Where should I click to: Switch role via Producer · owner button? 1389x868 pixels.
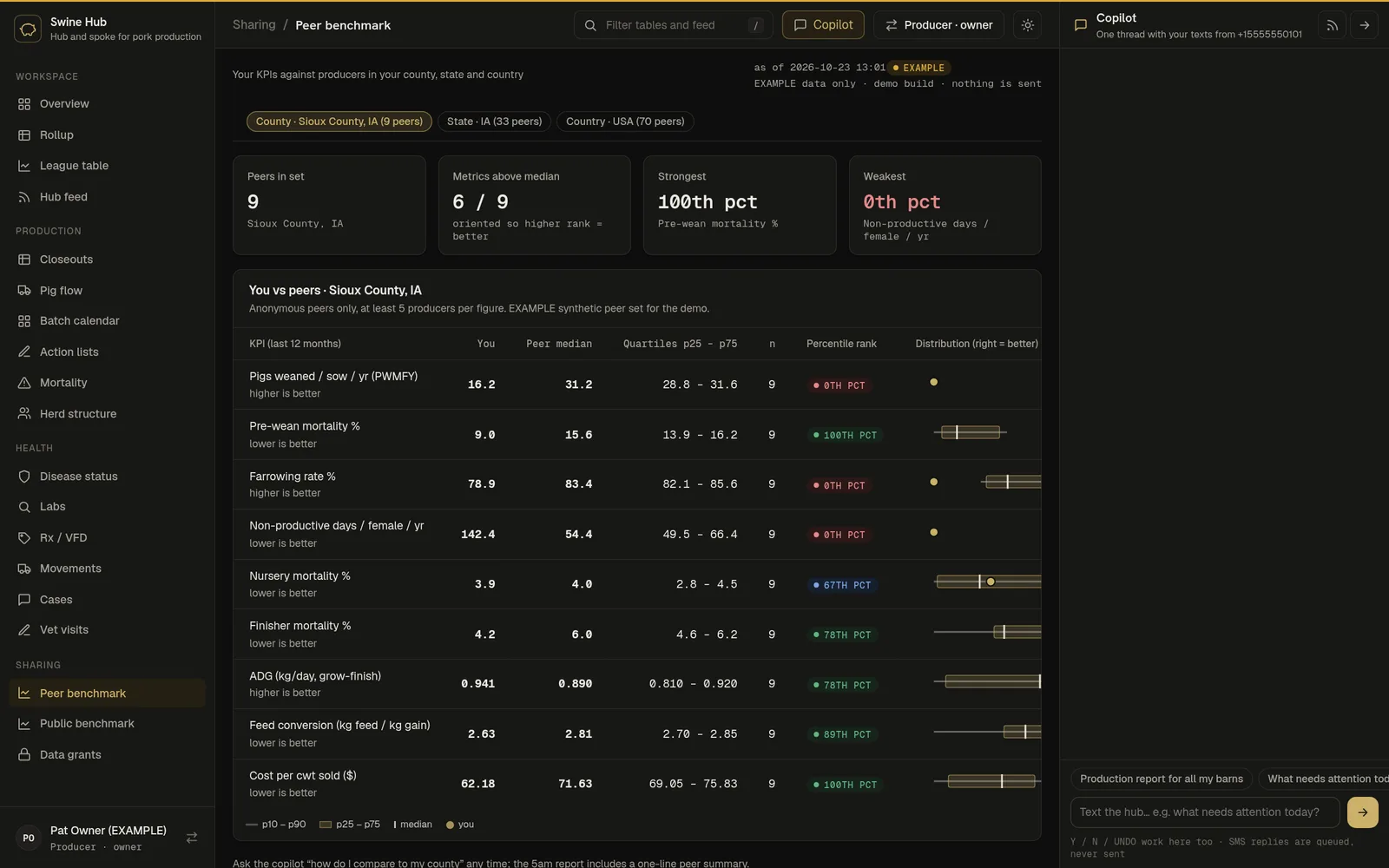click(x=938, y=25)
